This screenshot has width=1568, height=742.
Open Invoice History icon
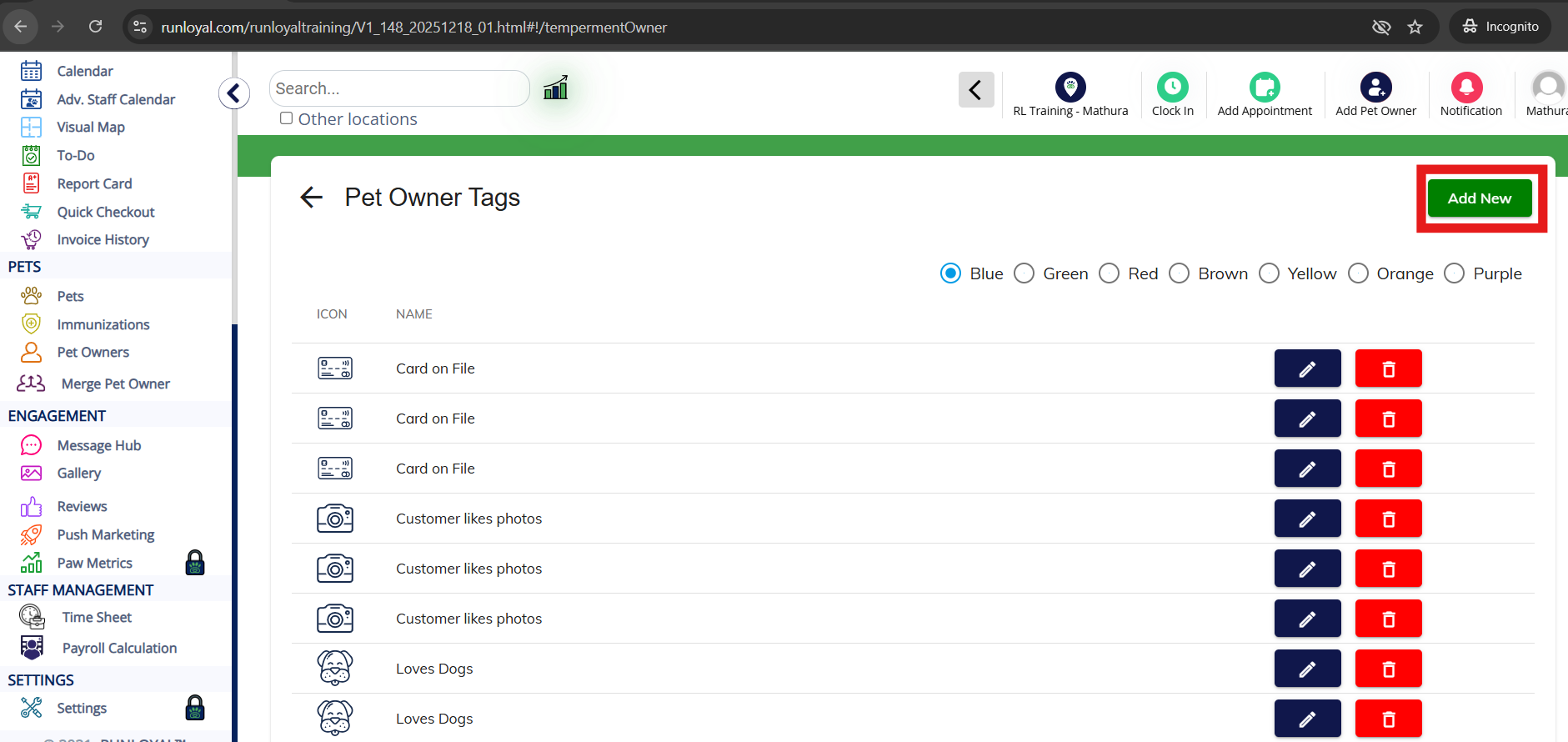[31, 239]
